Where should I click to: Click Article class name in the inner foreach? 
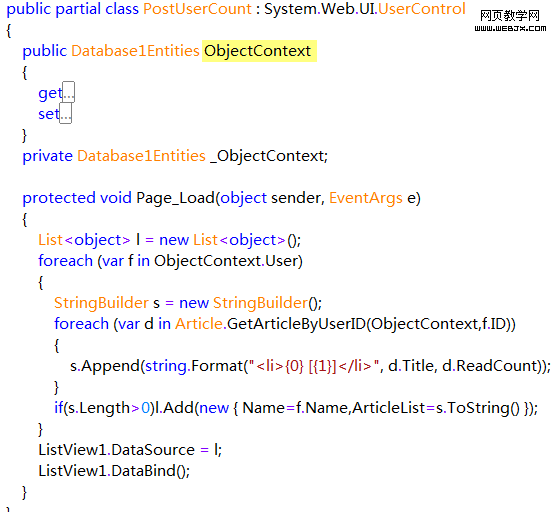[199, 324]
